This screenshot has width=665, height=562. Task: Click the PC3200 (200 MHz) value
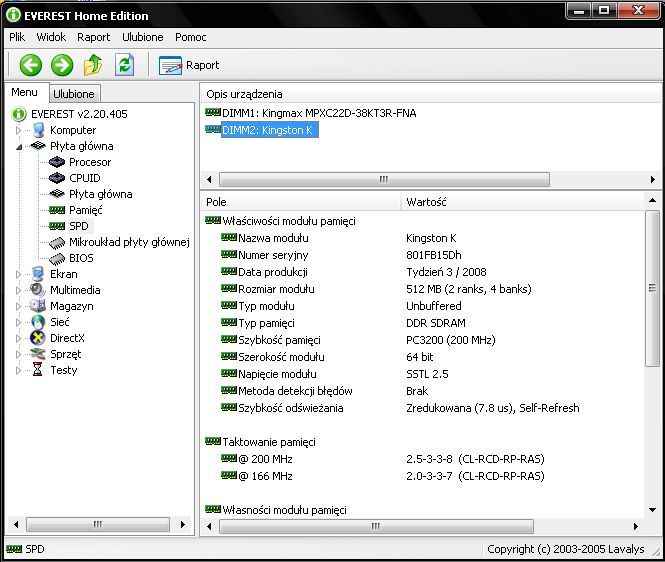(x=450, y=340)
